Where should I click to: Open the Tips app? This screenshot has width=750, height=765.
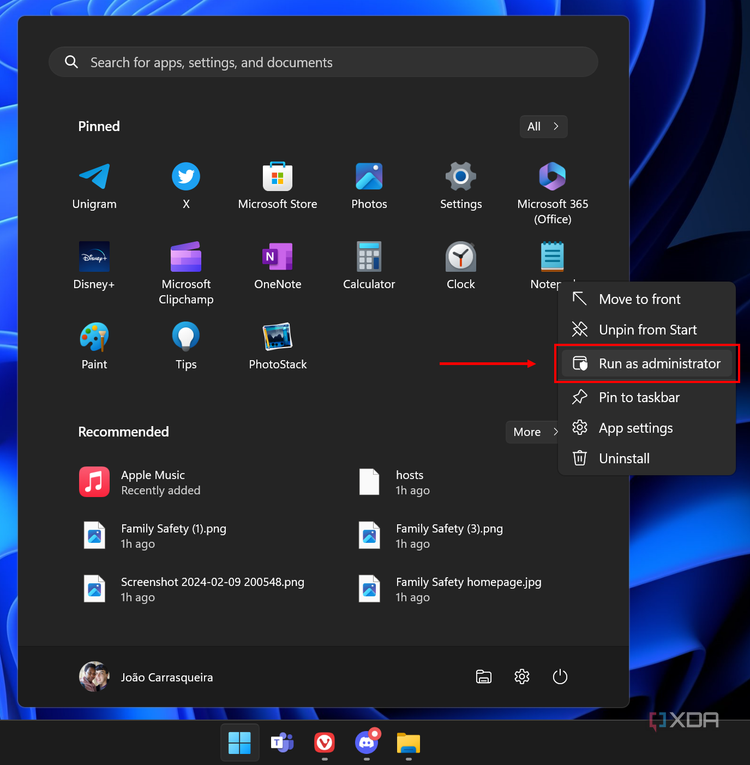[x=186, y=345]
